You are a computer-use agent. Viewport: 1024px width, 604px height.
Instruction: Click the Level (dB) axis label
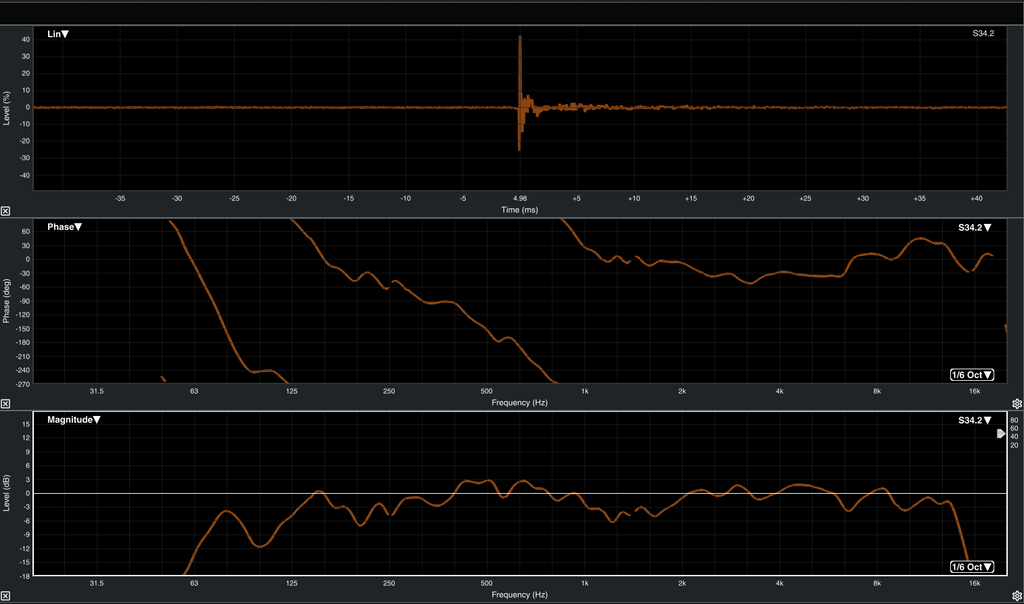pos(8,494)
